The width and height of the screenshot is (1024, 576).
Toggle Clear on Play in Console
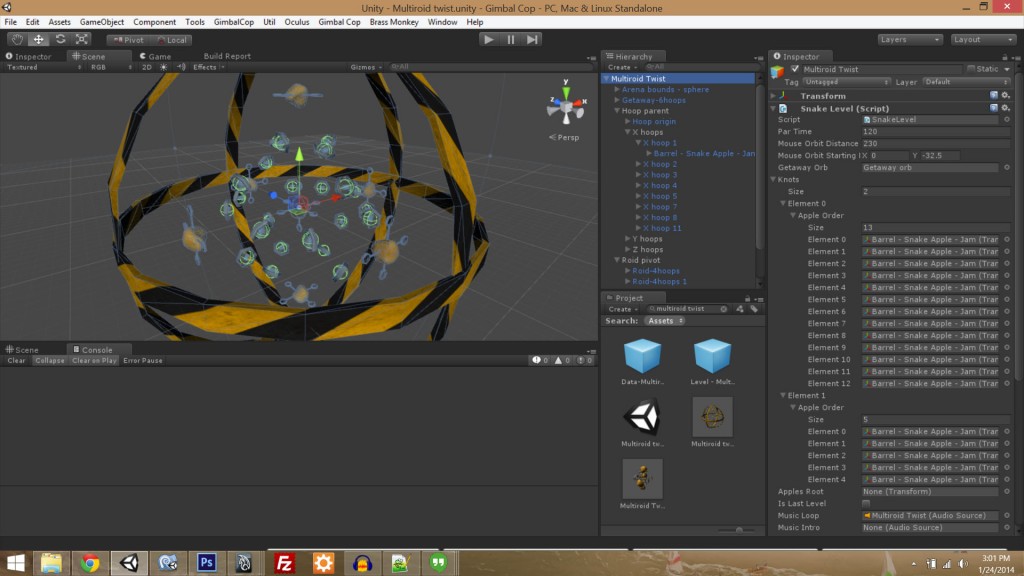coord(94,360)
